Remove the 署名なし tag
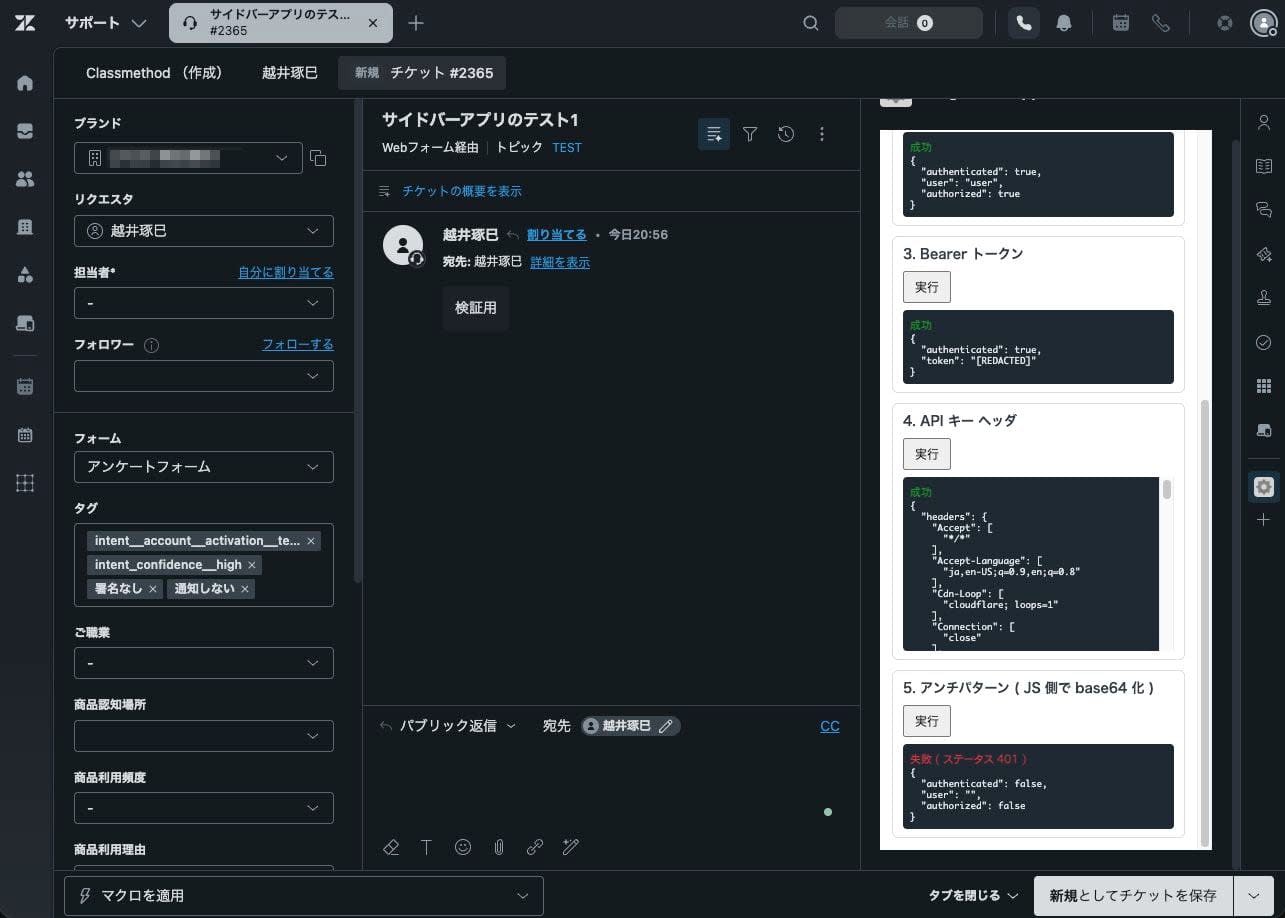The width and height of the screenshot is (1285, 918). point(153,589)
